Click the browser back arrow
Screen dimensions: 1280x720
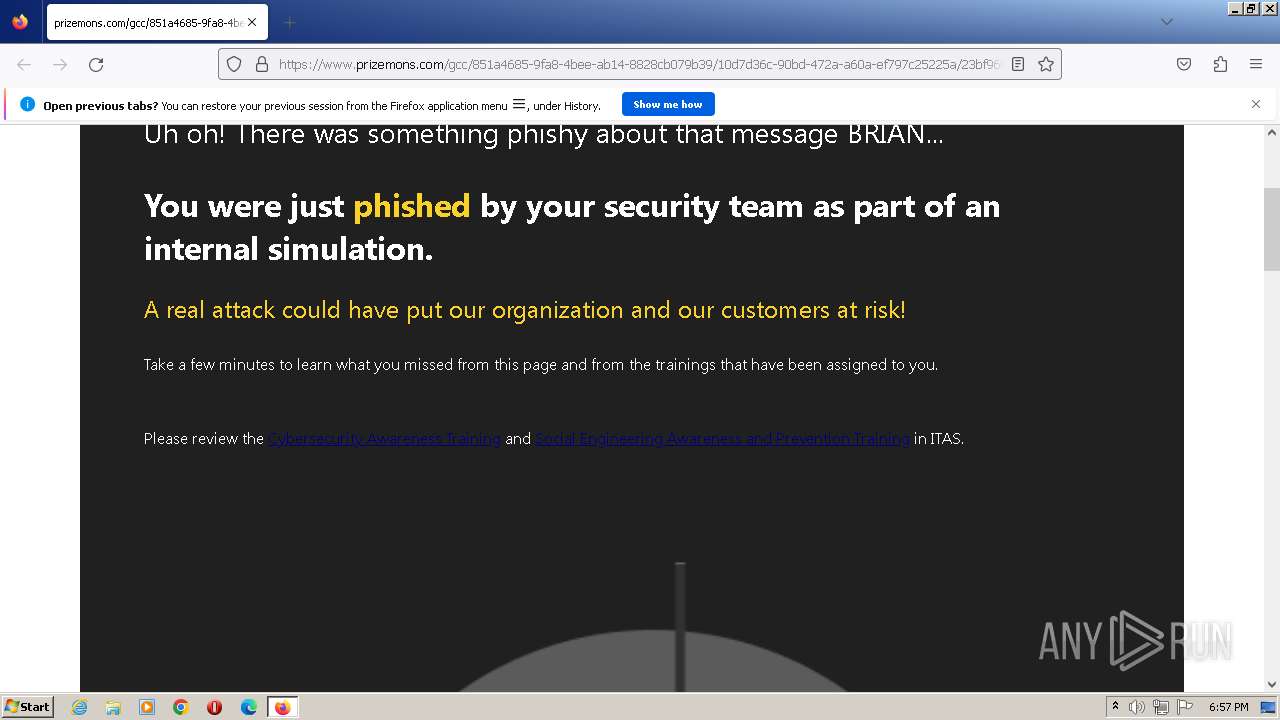[x=24, y=64]
